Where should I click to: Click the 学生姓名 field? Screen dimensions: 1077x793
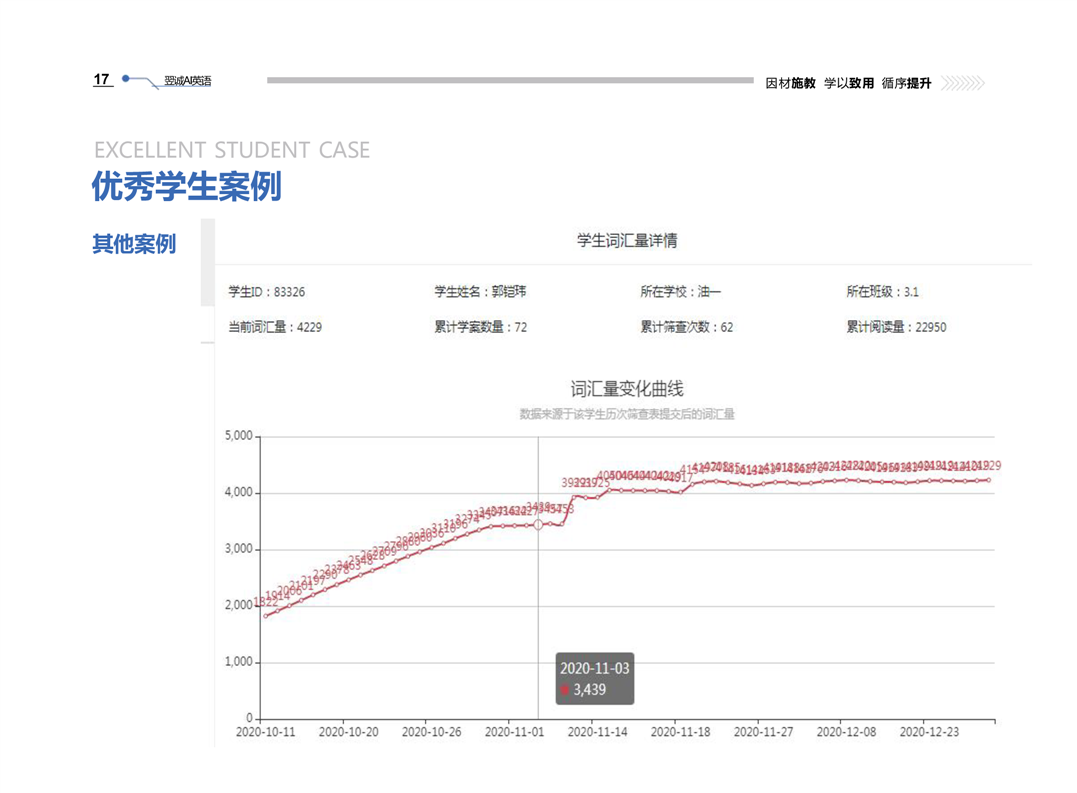point(480,292)
